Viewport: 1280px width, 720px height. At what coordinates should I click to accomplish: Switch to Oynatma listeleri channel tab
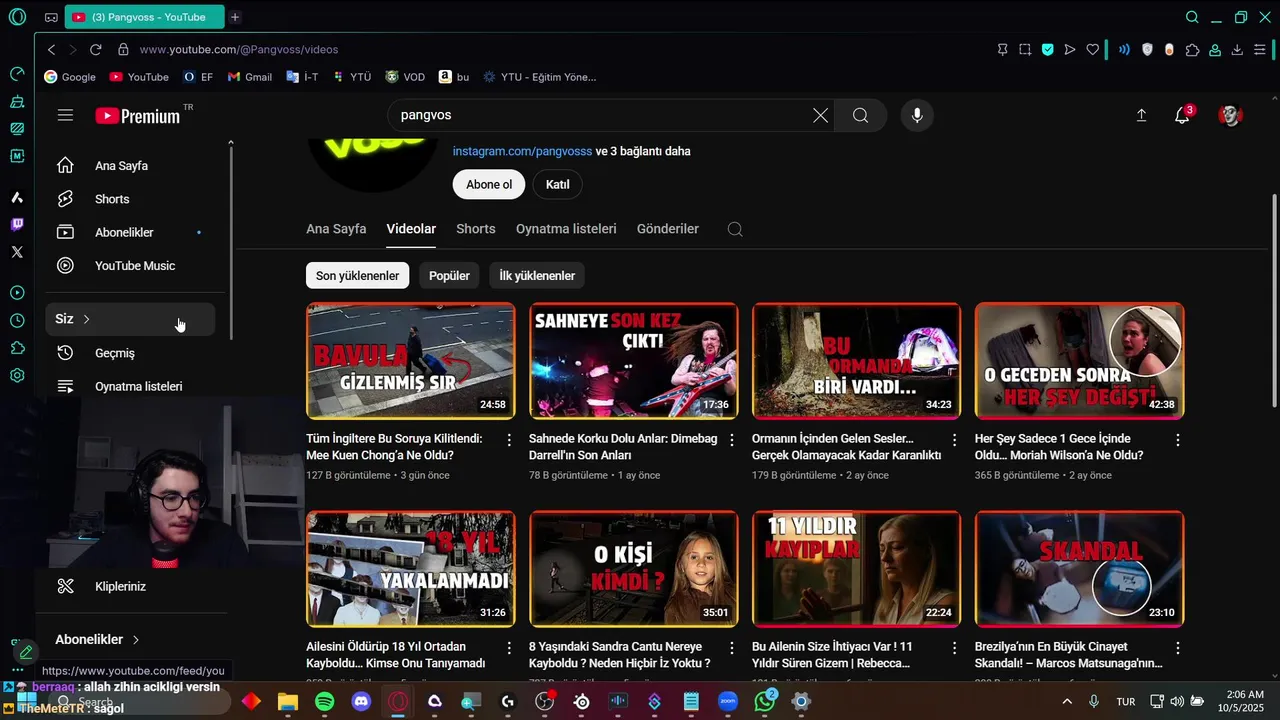click(566, 229)
